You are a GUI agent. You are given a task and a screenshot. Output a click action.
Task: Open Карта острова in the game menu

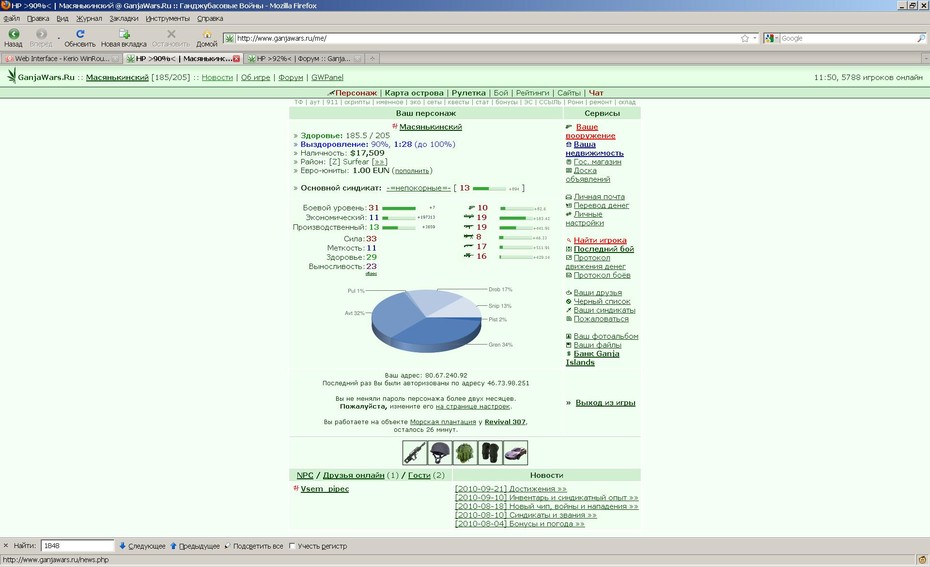click(x=414, y=93)
